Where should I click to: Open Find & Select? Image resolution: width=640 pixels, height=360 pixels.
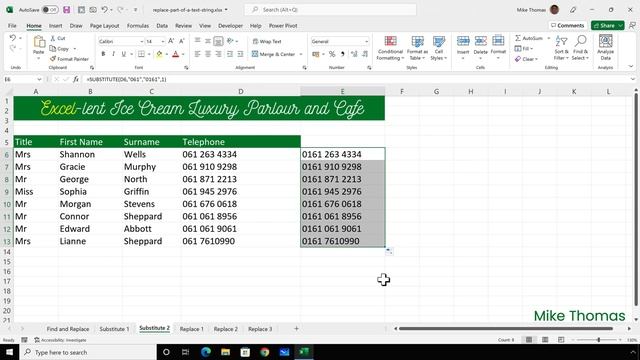tap(580, 48)
